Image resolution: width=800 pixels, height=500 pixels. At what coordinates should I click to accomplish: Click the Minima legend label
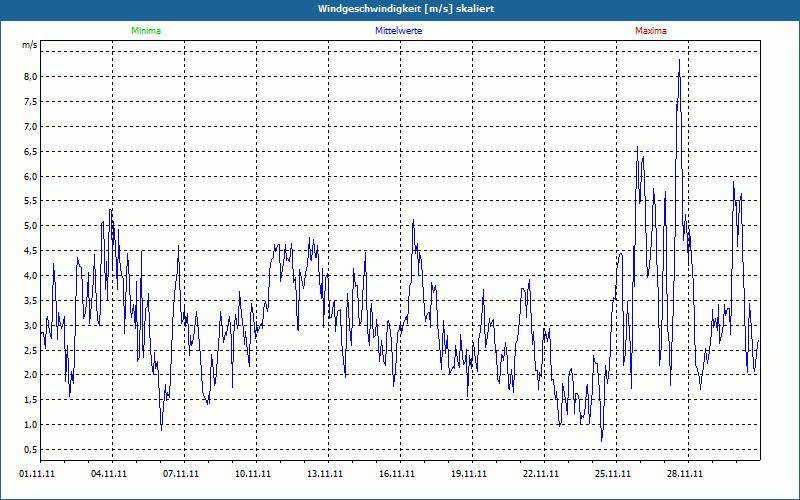point(146,31)
